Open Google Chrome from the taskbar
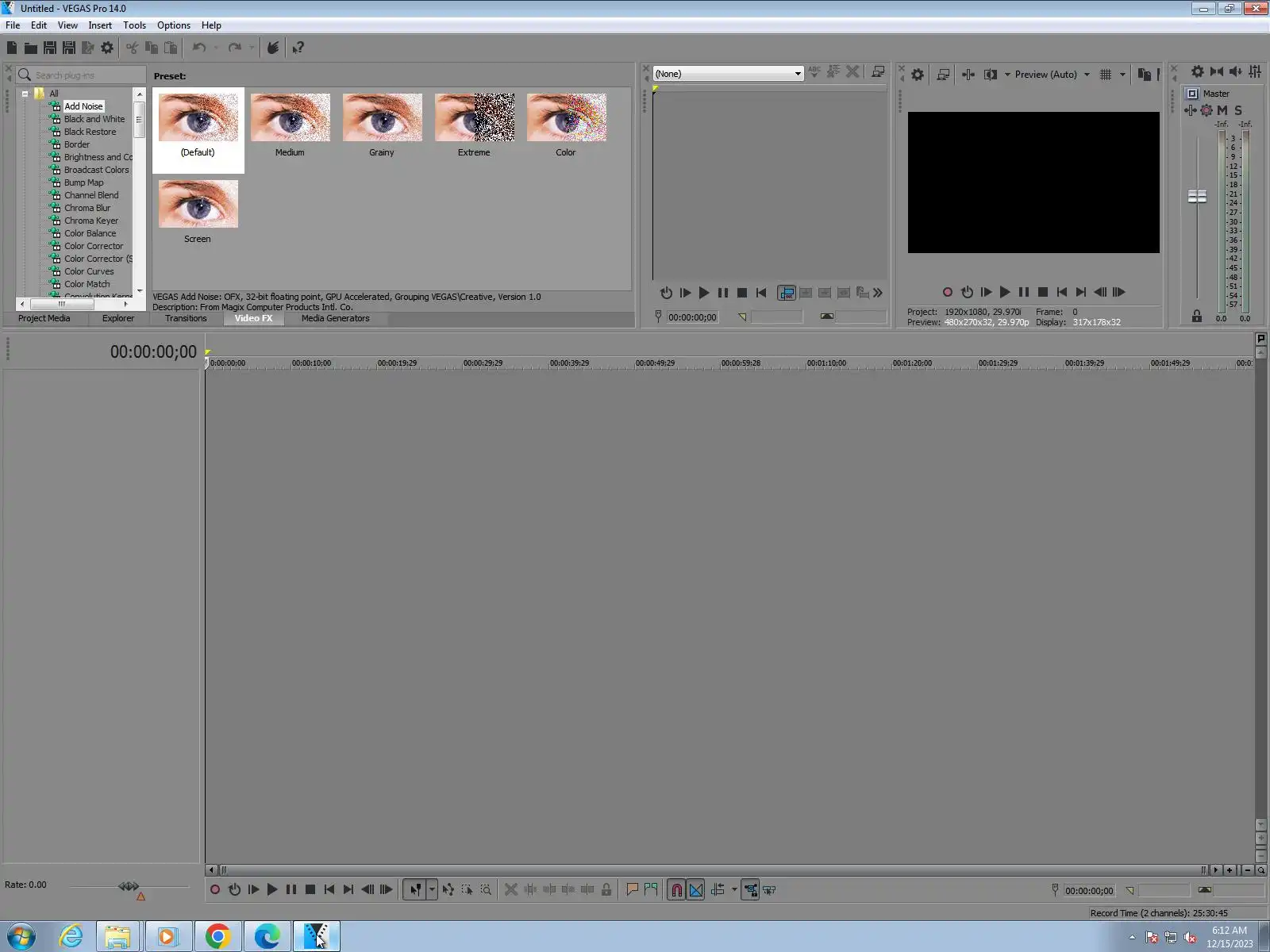 [217, 937]
